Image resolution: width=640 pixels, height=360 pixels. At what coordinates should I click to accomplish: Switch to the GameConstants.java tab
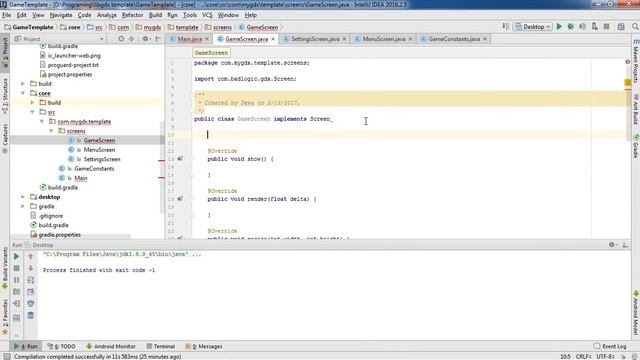[x=454, y=39]
